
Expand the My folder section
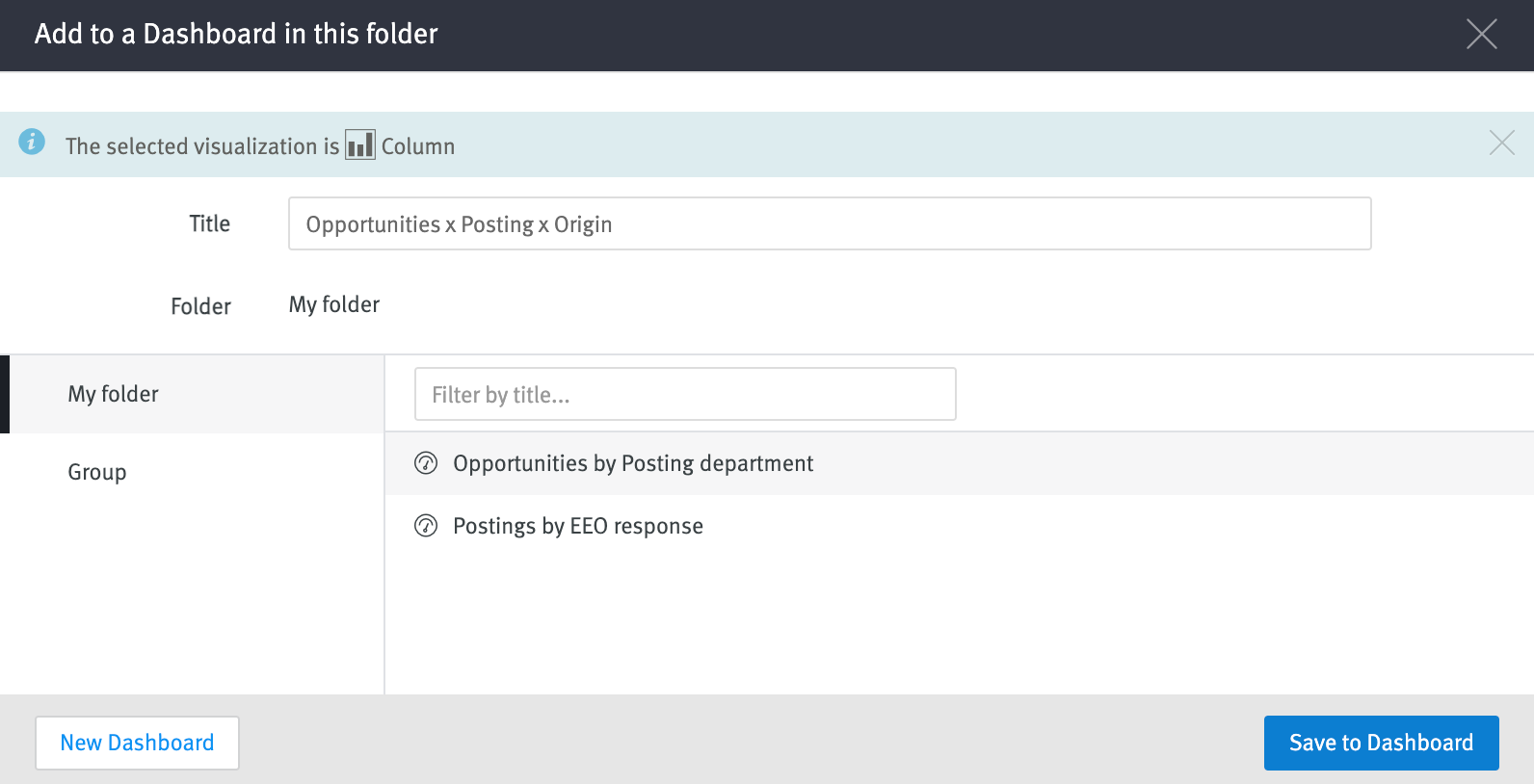(x=113, y=393)
